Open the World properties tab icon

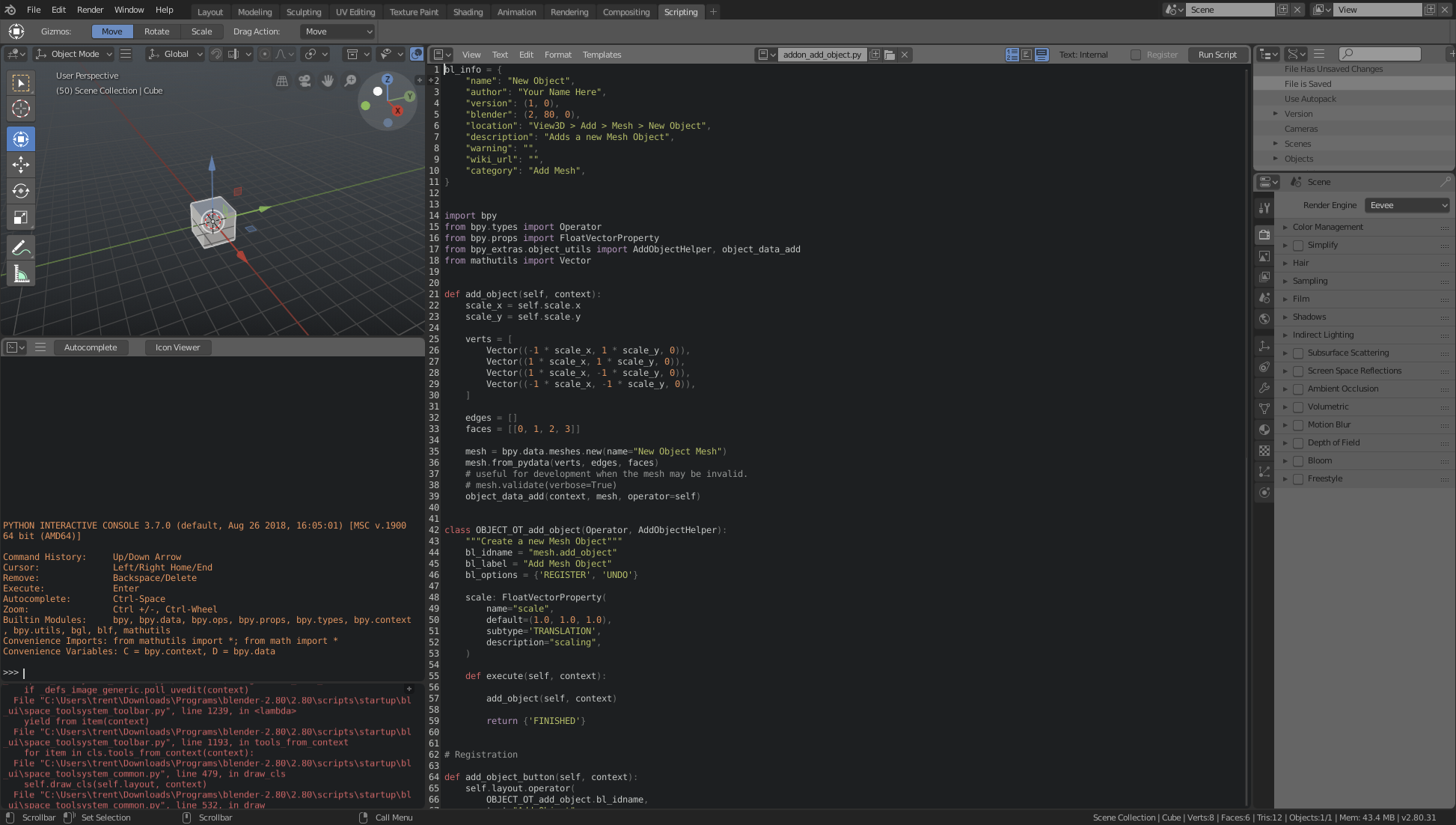coord(1264,319)
